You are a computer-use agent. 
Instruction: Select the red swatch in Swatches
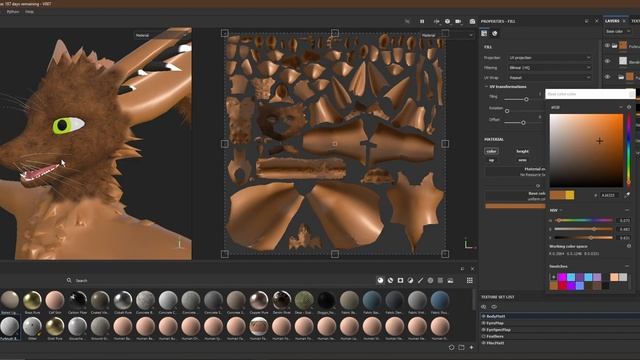pyautogui.click(x=562, y=286)
